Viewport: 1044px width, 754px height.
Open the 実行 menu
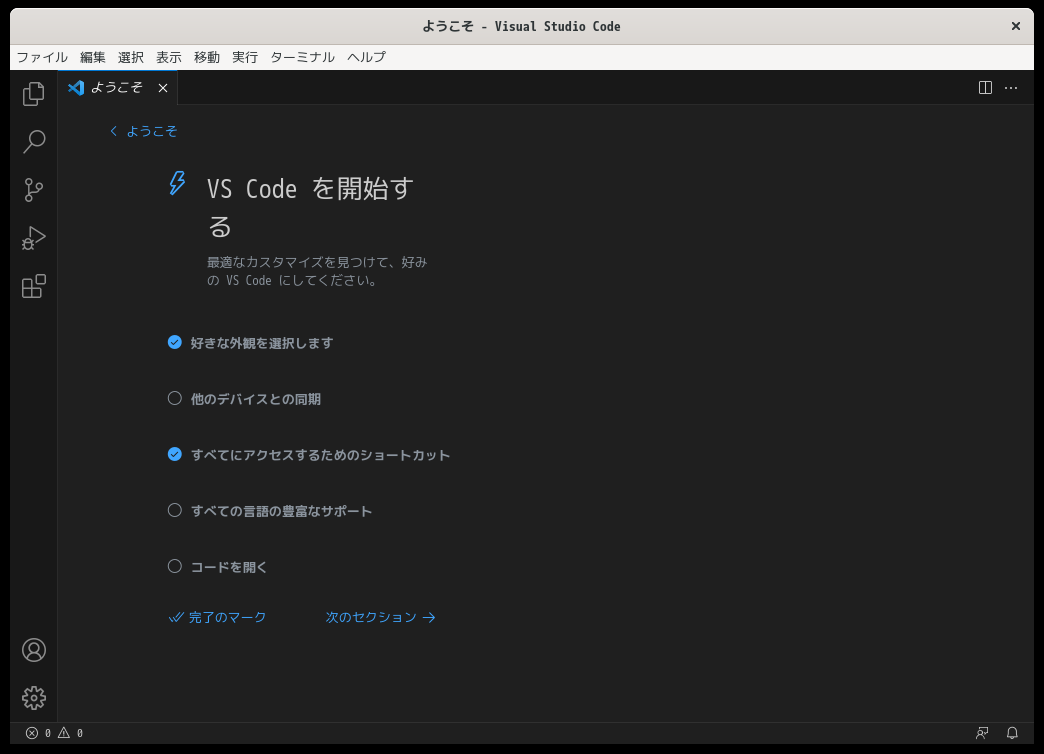[245, 57]
